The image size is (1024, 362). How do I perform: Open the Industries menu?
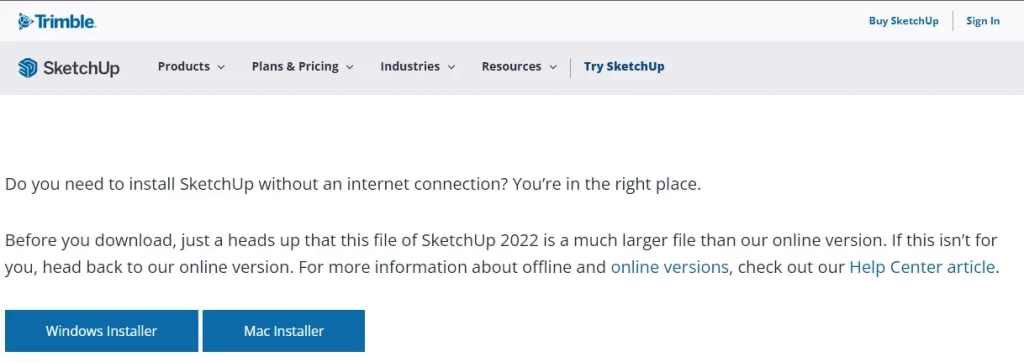(x=410, y=67)
